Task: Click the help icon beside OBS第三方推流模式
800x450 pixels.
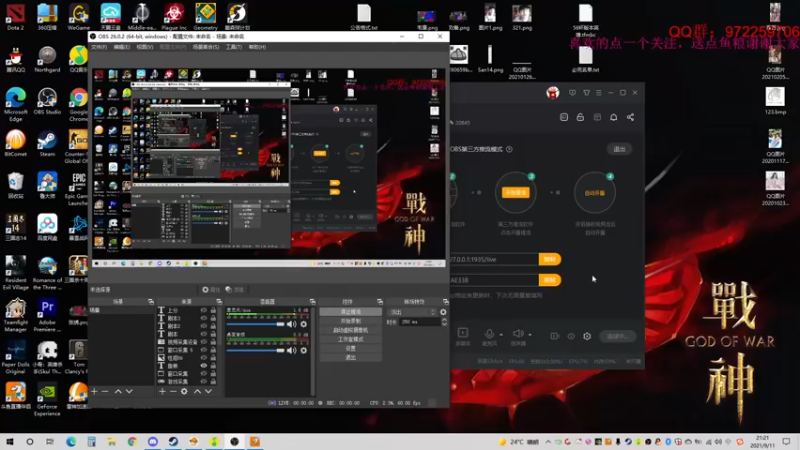Action: (x=509, y=149)
